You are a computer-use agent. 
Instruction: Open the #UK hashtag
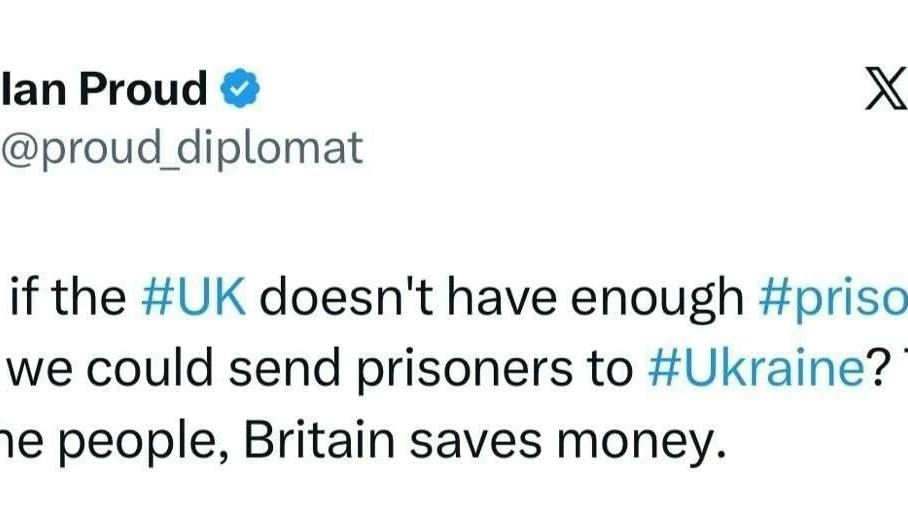(x=193, y=297)
